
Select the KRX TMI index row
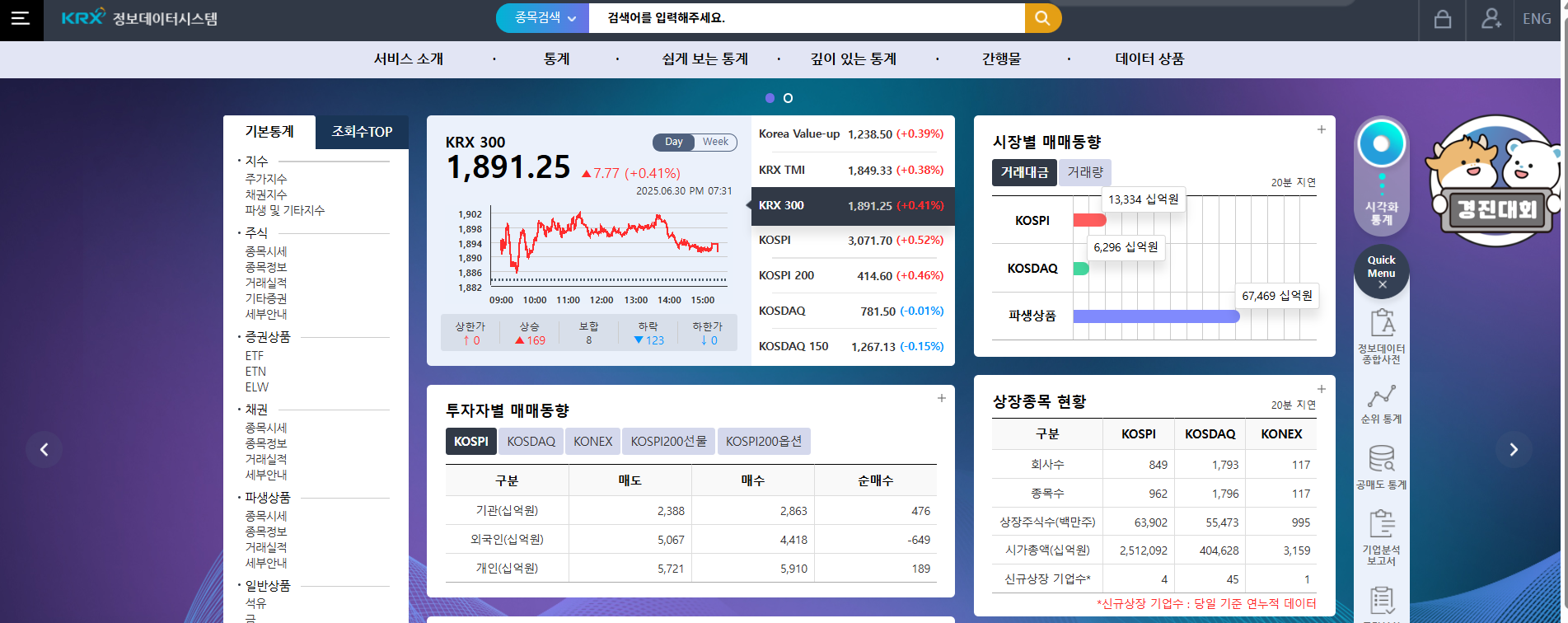click(852, 170)
